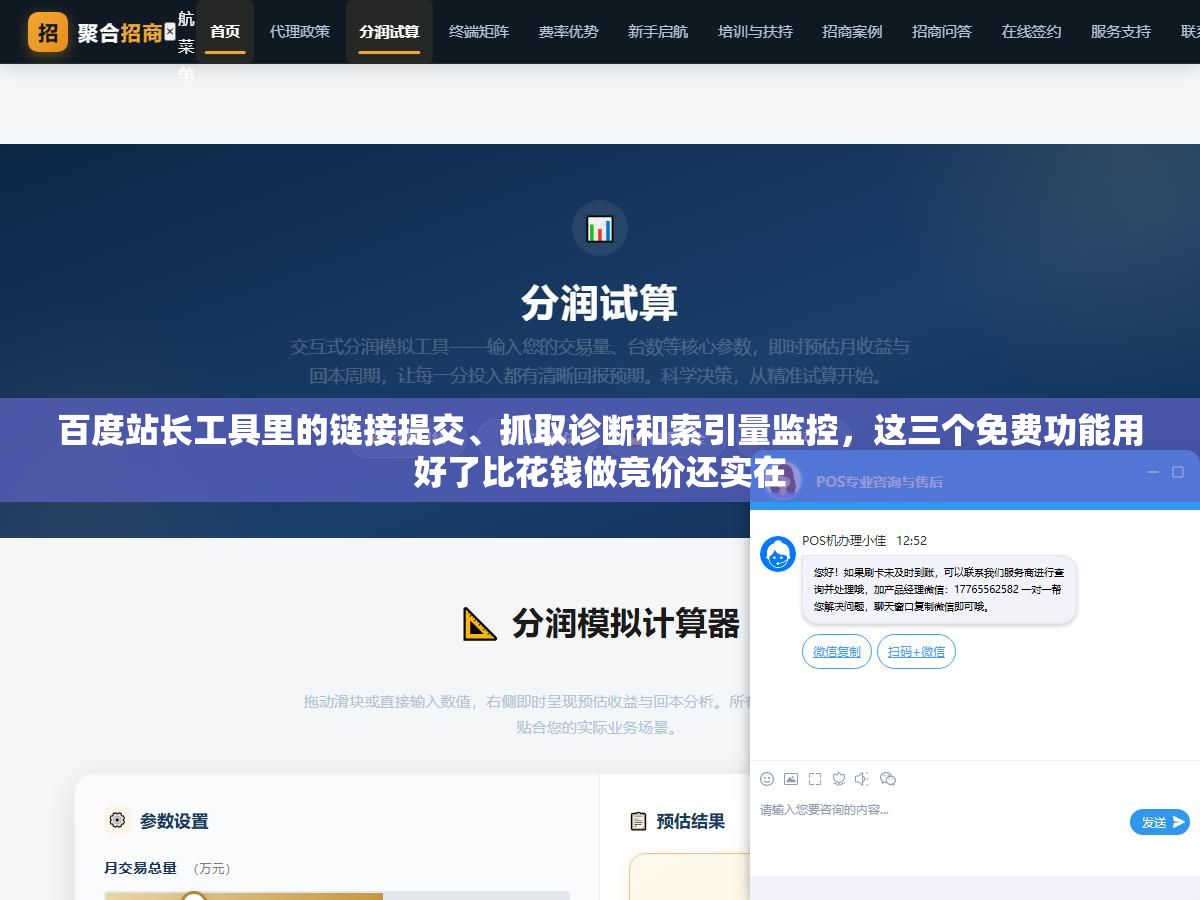Open the 在线签约 nav item
This screenshot has width=1200, height=900.
pyautogui.click(x=1031, y=31)
